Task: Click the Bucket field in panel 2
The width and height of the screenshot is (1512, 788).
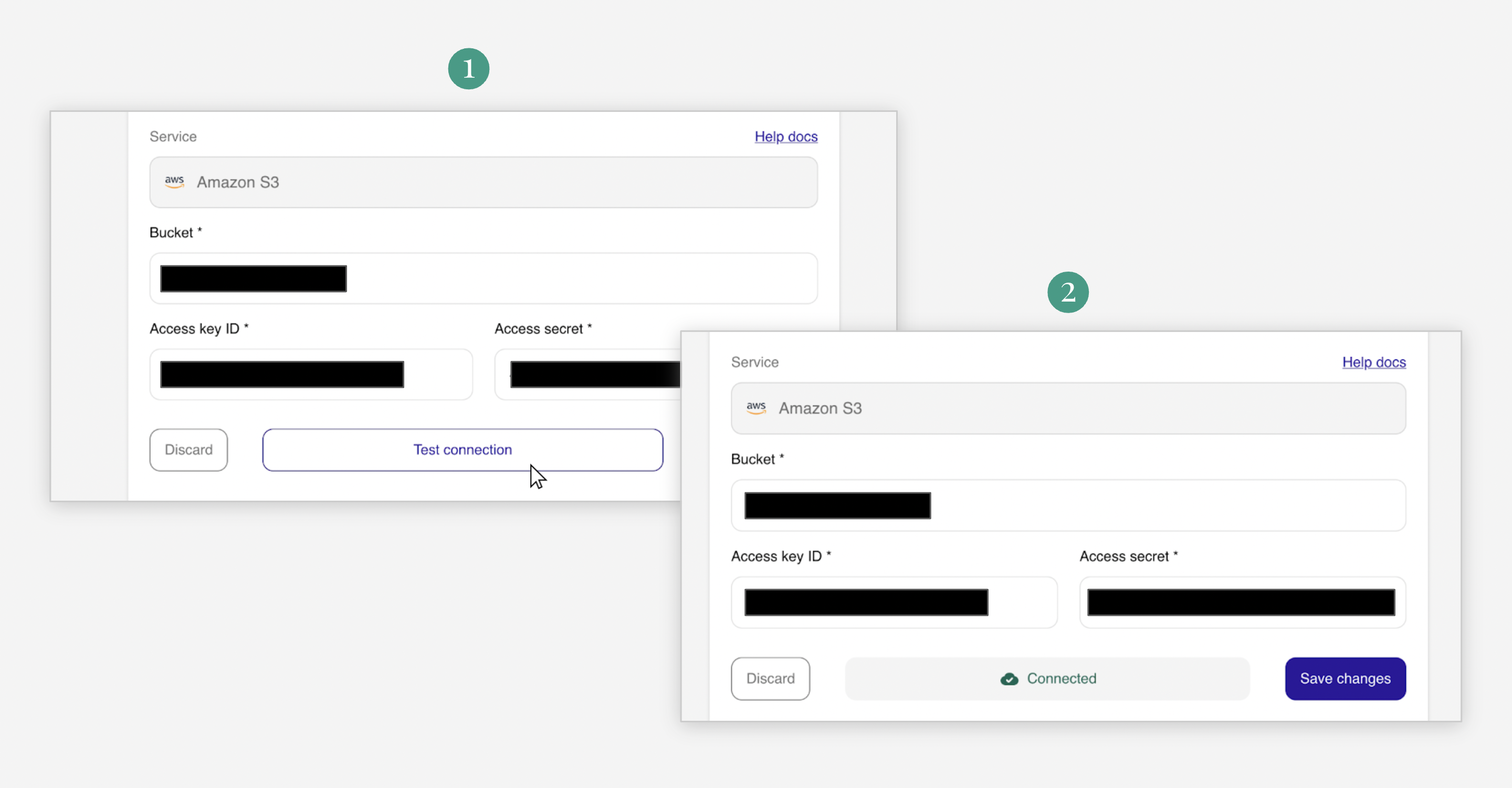Action: [x=1068, y=505]
